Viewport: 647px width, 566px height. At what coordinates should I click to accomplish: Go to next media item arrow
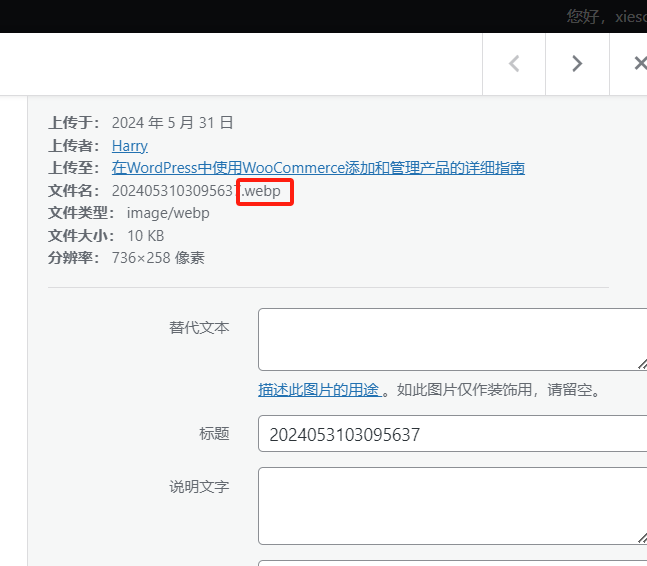coord(577,64)
